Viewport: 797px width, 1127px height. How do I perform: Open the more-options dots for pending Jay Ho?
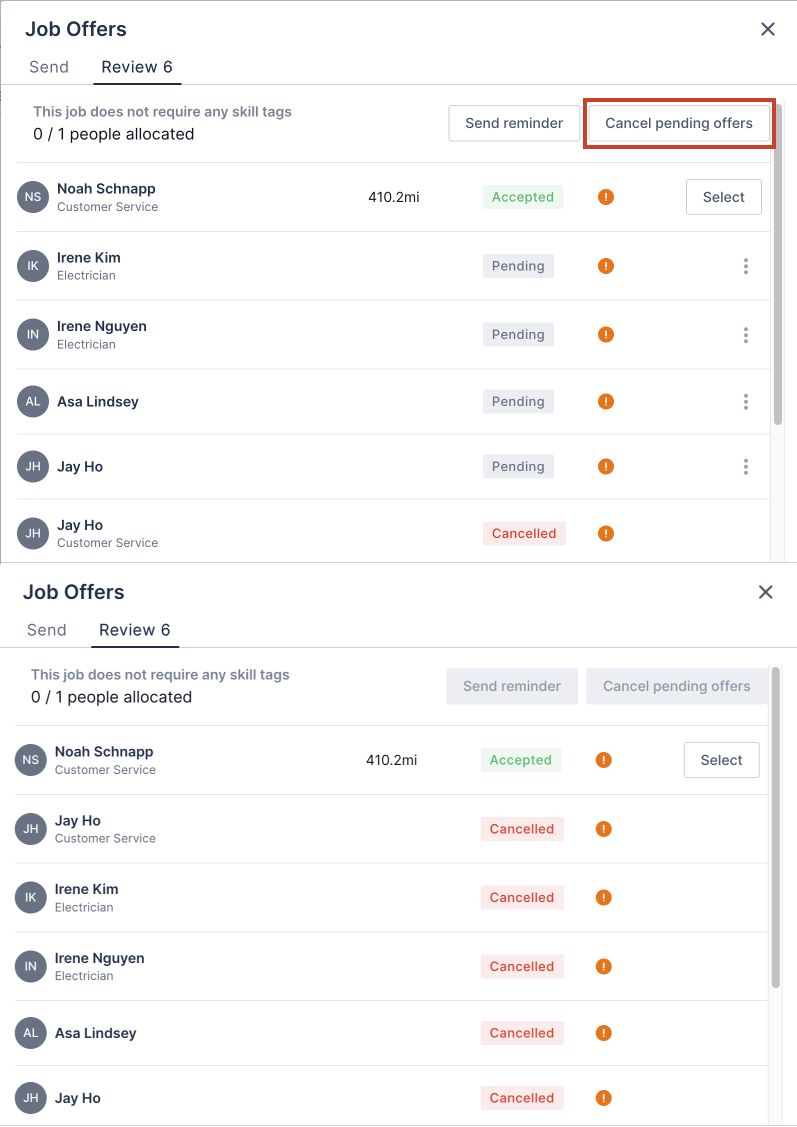pyautogui.click(x=746, y=467)
